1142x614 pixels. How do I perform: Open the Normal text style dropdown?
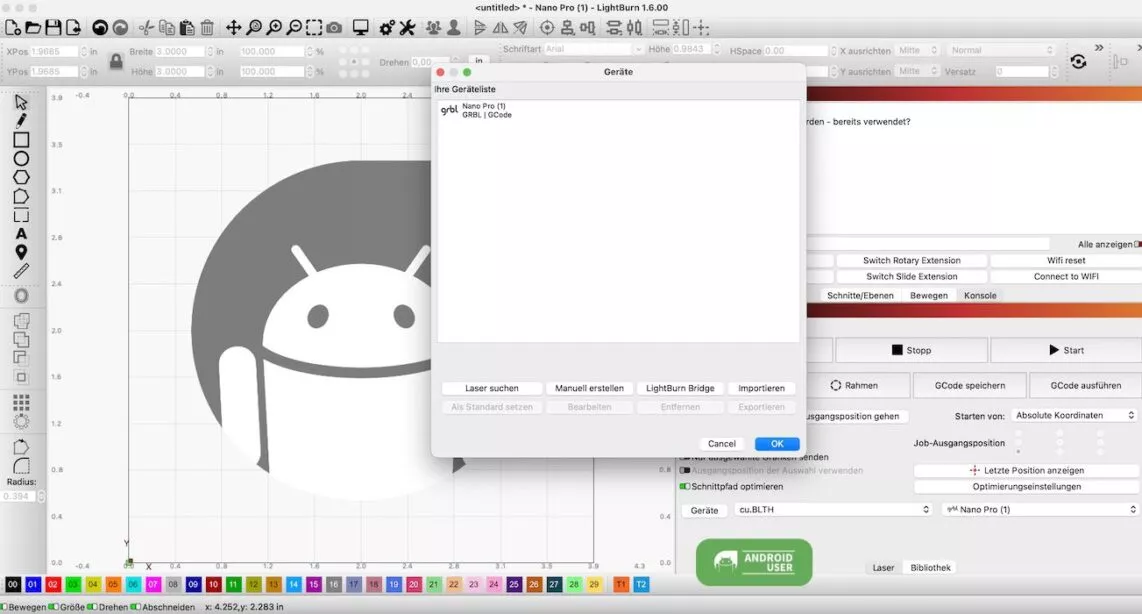point(1001,50)
